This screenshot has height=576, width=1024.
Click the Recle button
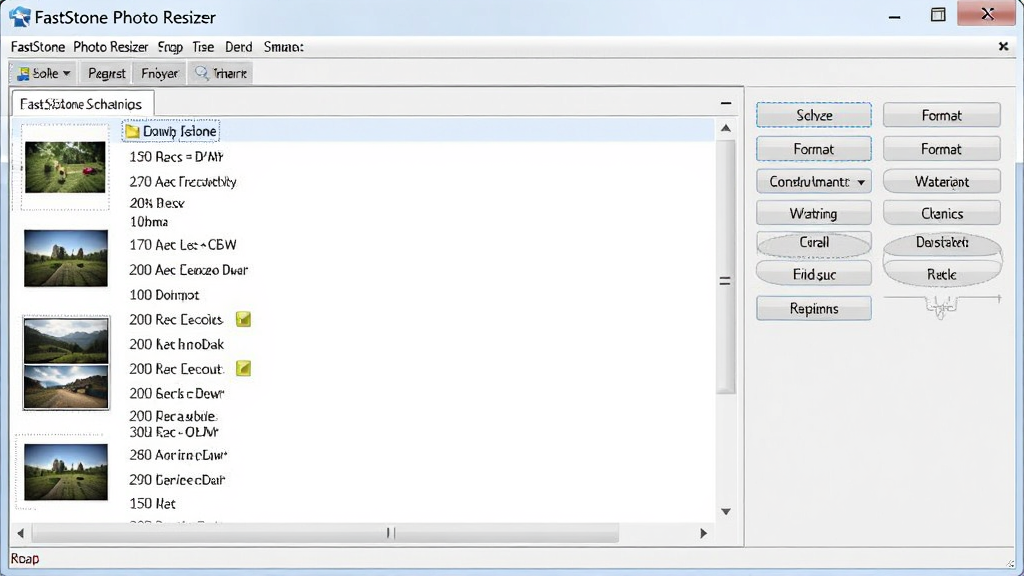coord(942,274)
